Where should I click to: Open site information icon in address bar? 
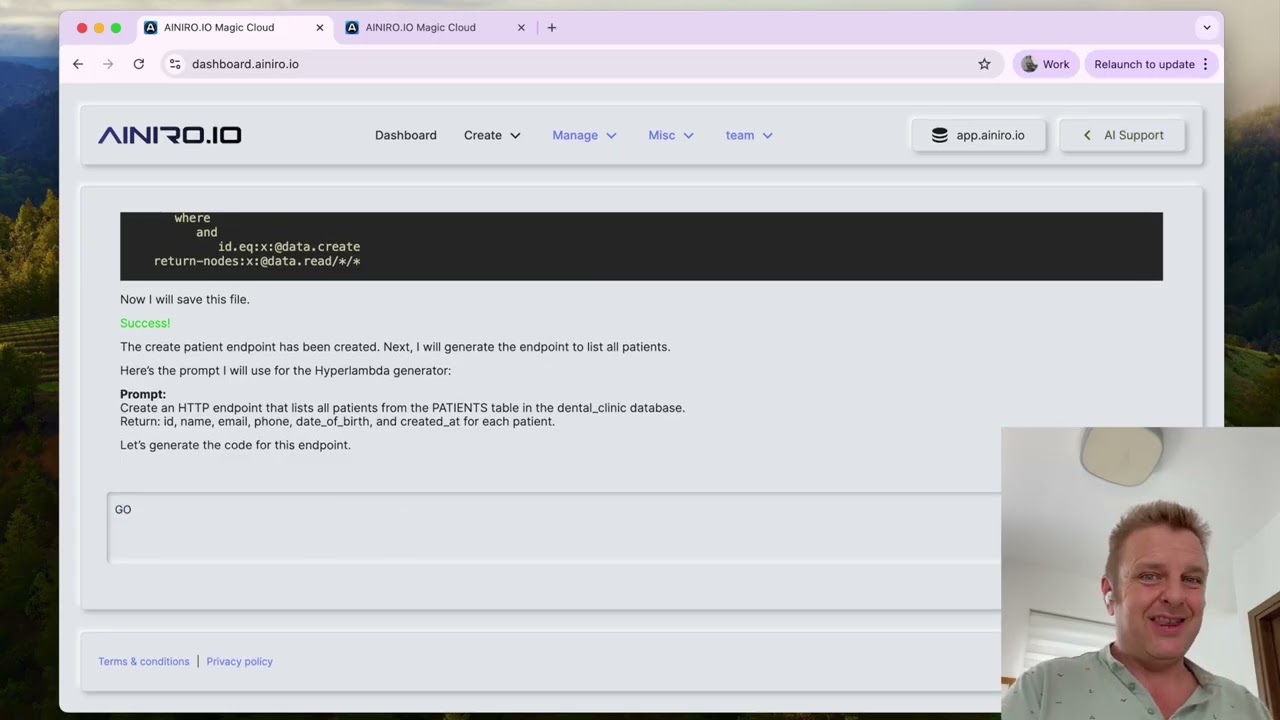click(x=175, y=64)
